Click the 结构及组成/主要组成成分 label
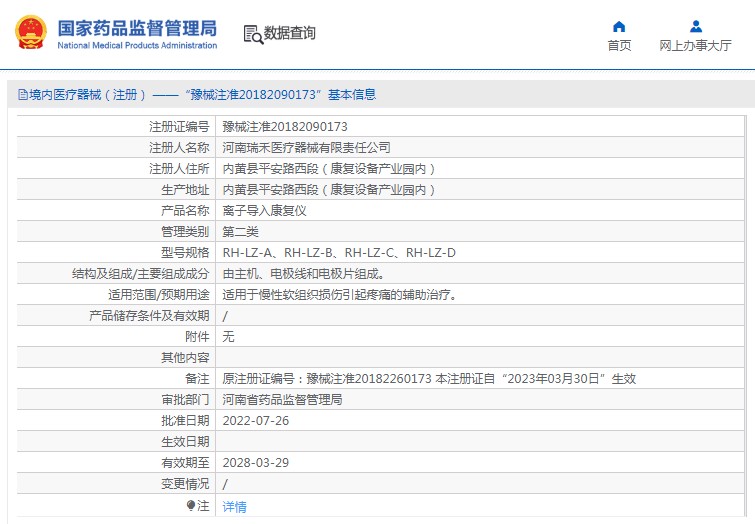Screen dimensions: 755x524 (141, 274)
